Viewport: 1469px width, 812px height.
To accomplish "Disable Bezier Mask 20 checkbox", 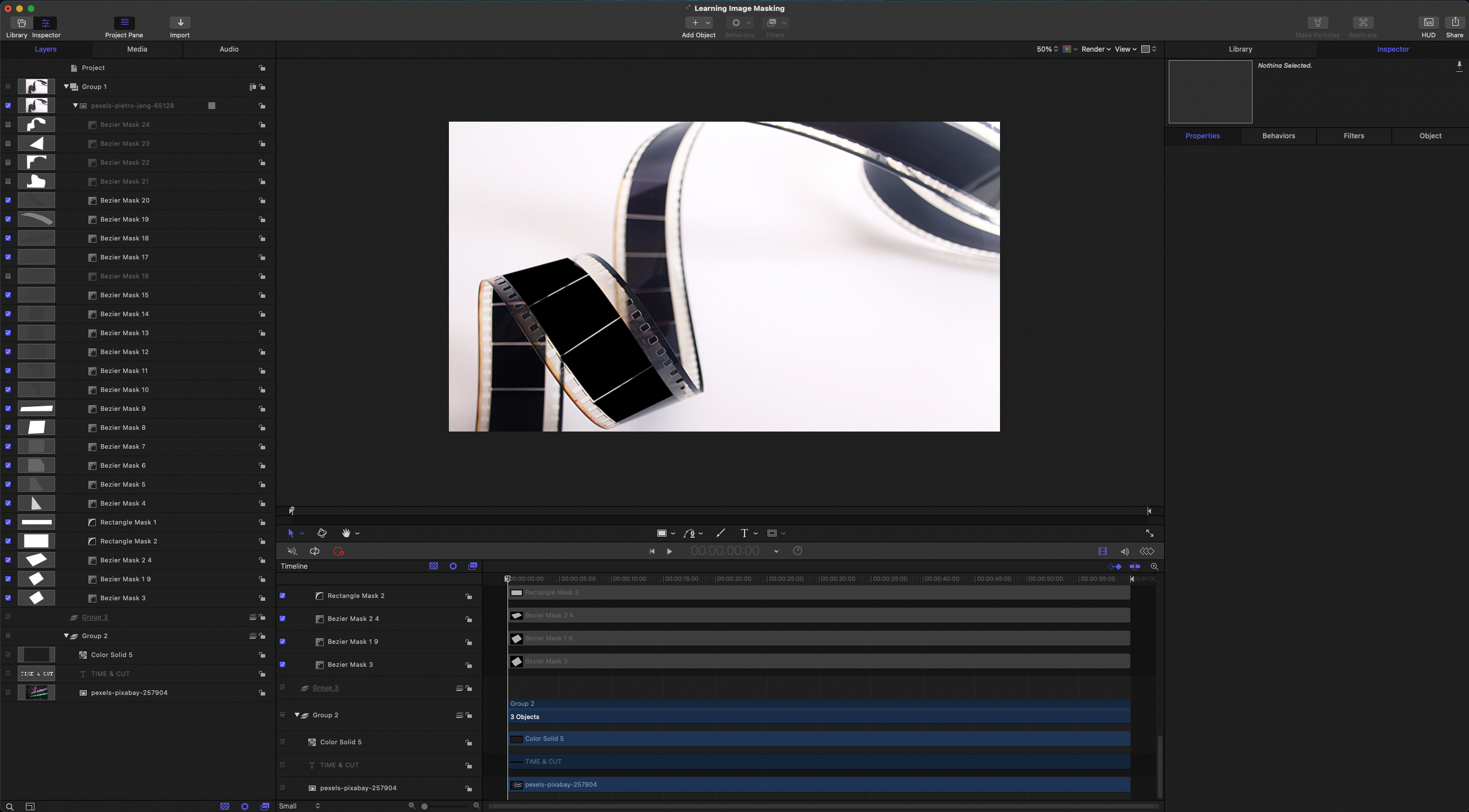I will click(x=8, y=200).
